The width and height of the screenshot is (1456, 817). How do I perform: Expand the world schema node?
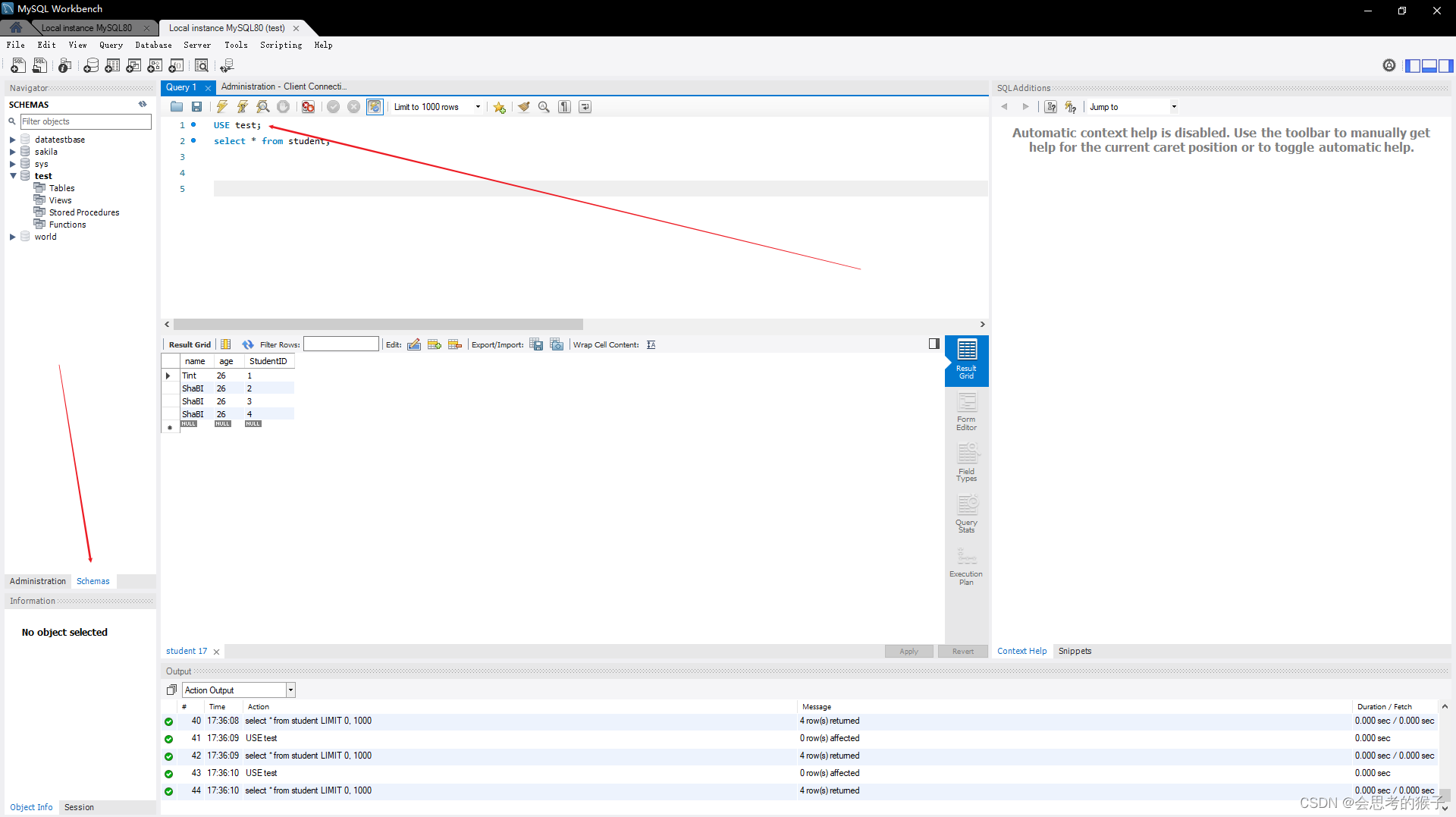pyautogui.click(x=12, y=236)
